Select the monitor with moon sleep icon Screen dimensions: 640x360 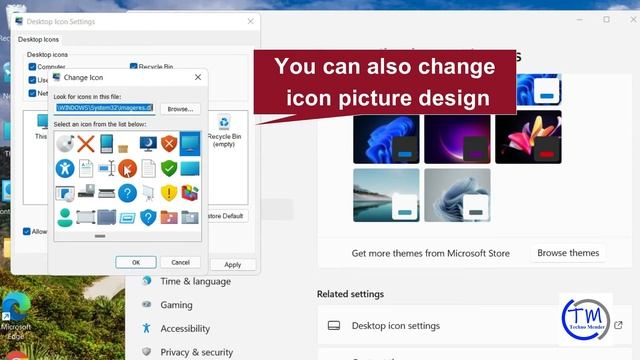[x=148, y=144]
